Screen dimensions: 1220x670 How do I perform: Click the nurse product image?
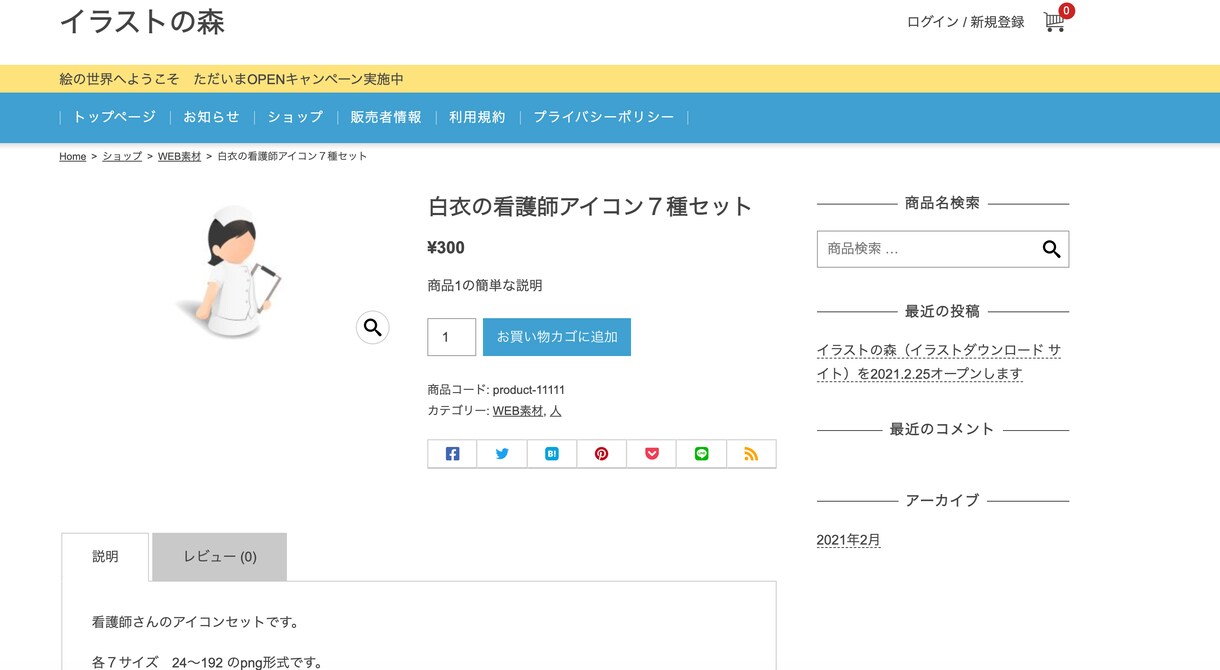(x=229, y=271)
